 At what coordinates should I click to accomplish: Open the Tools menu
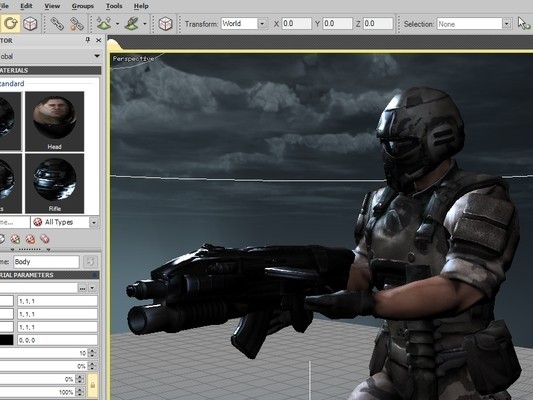tap(114, 6)
